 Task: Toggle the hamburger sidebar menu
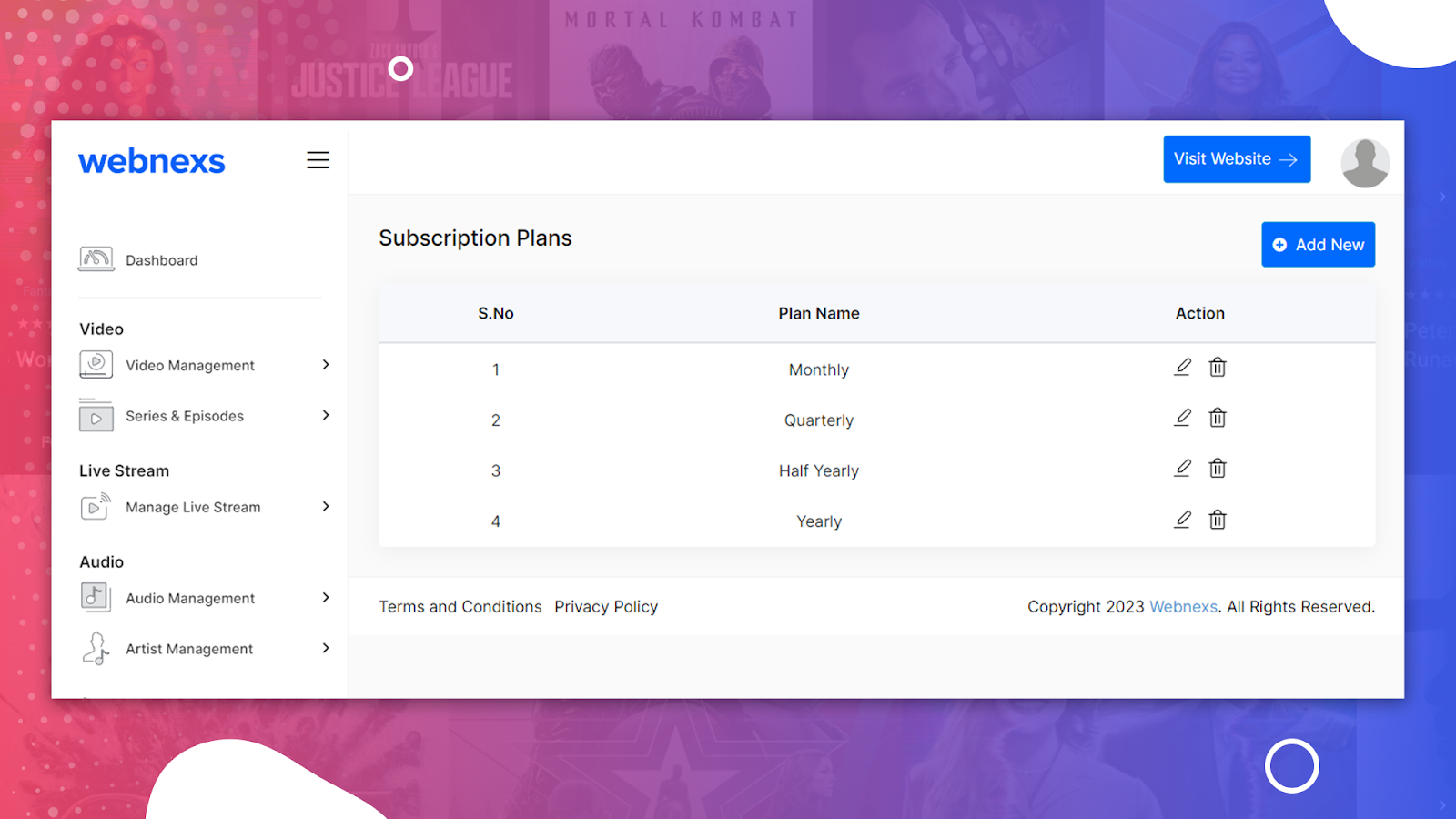point(318,160)
